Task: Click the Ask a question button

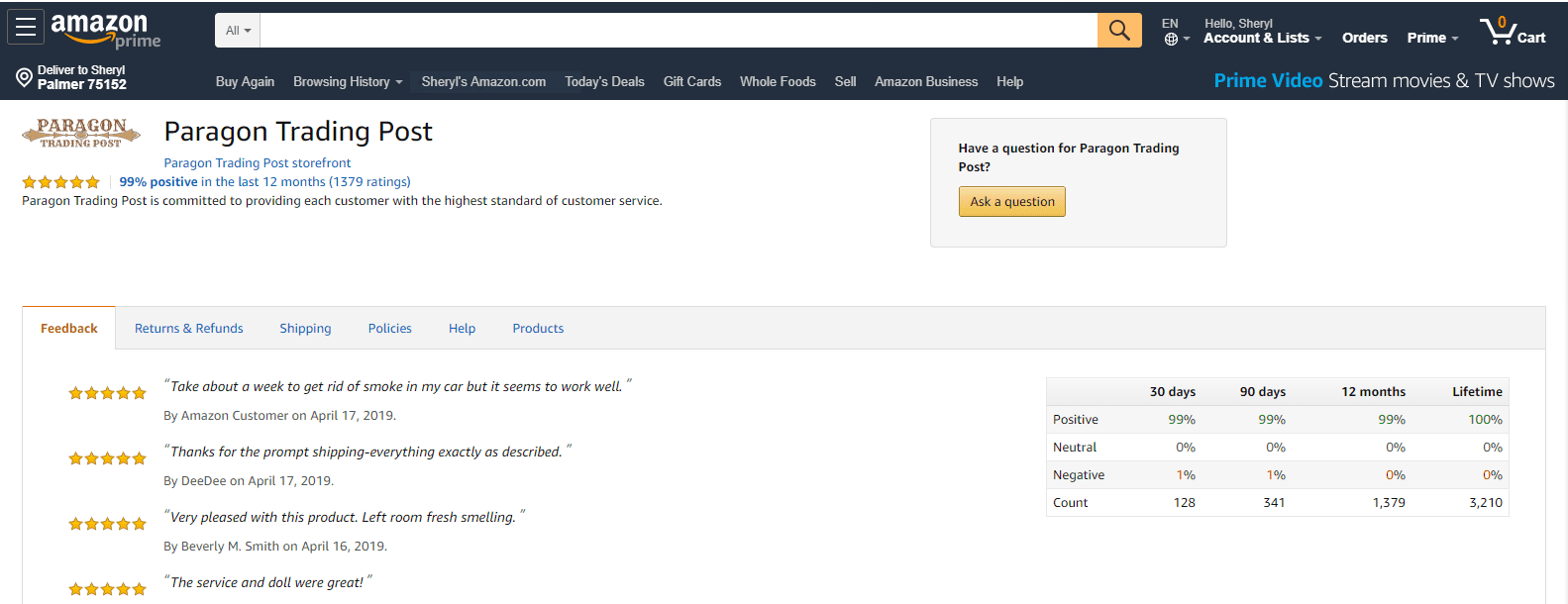Action: coord(1012,201)
